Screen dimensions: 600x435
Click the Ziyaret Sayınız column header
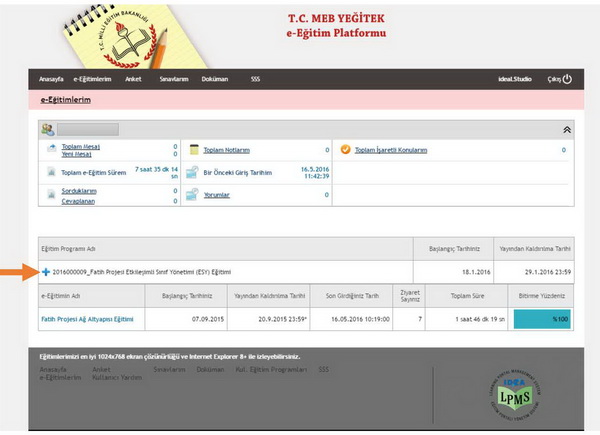pos(410,296)
